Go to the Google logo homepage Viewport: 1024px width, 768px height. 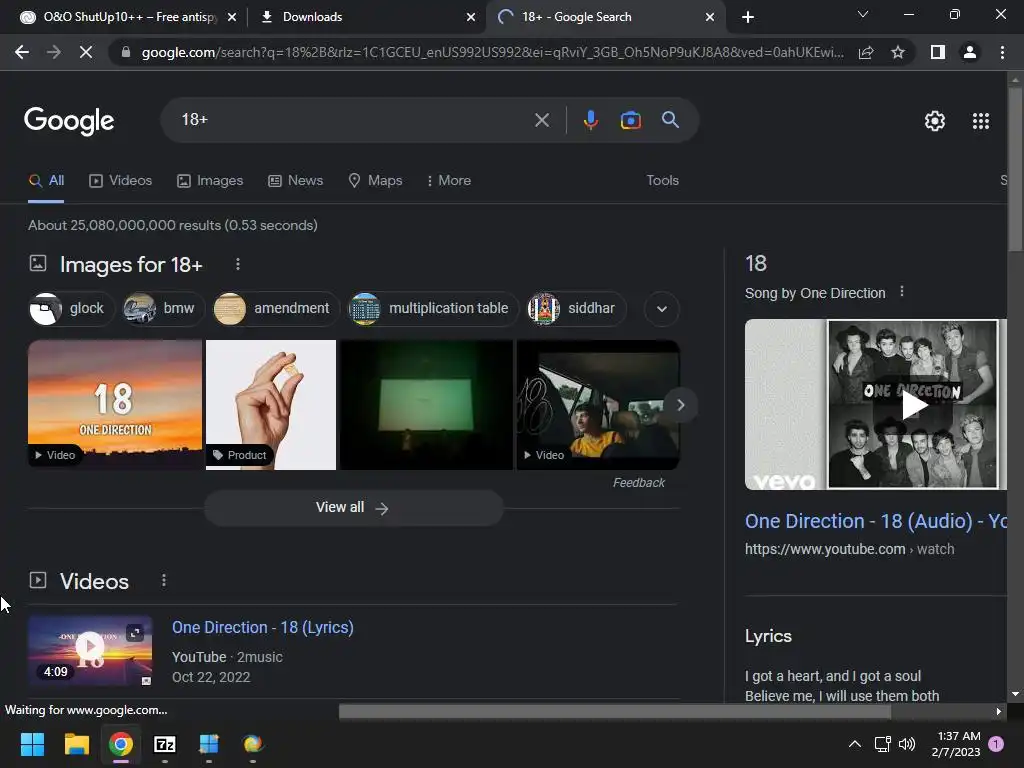(69, 121)
